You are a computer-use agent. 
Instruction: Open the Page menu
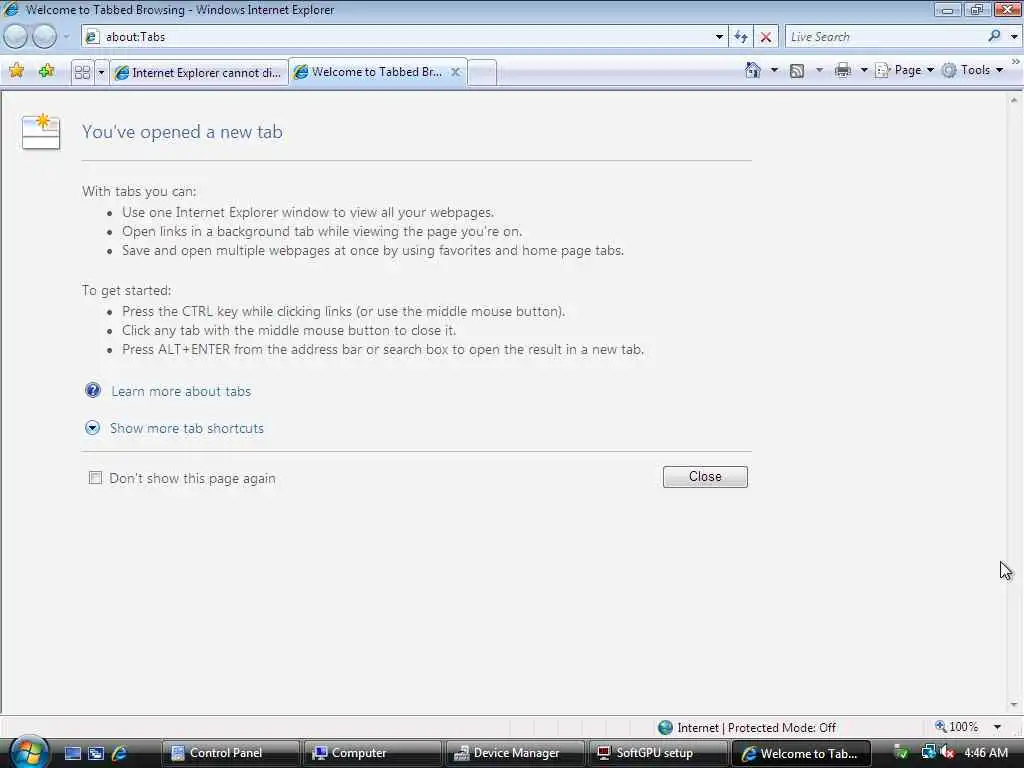click(x=904, y=70)
